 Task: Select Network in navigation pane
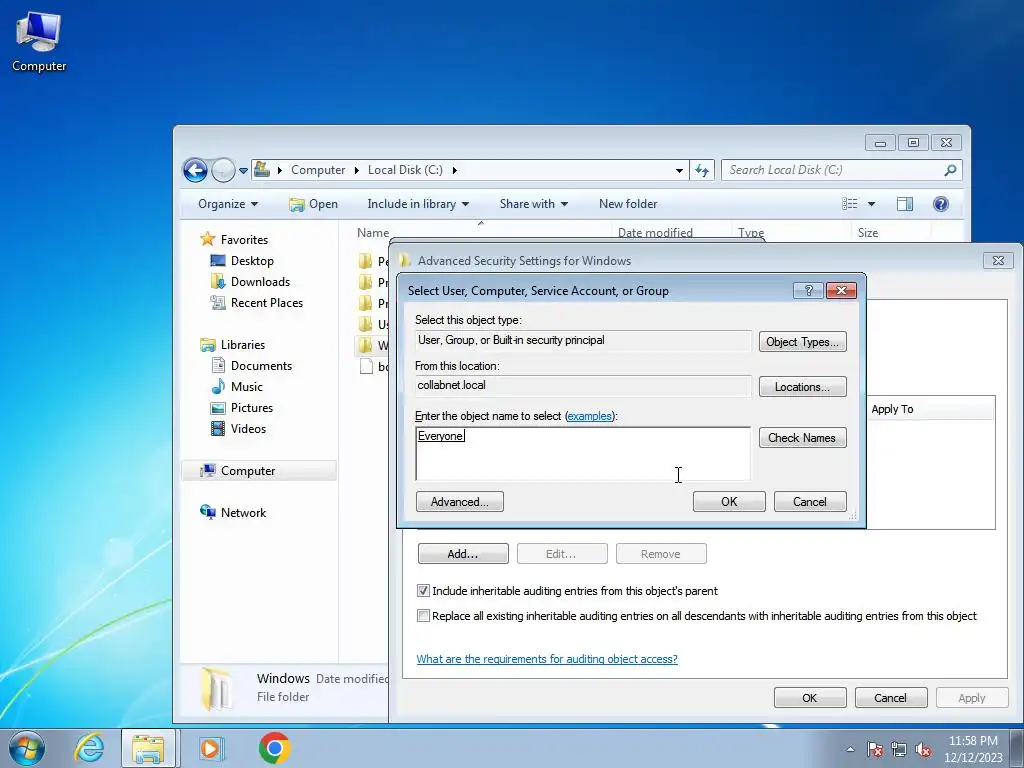click(243, 513)
